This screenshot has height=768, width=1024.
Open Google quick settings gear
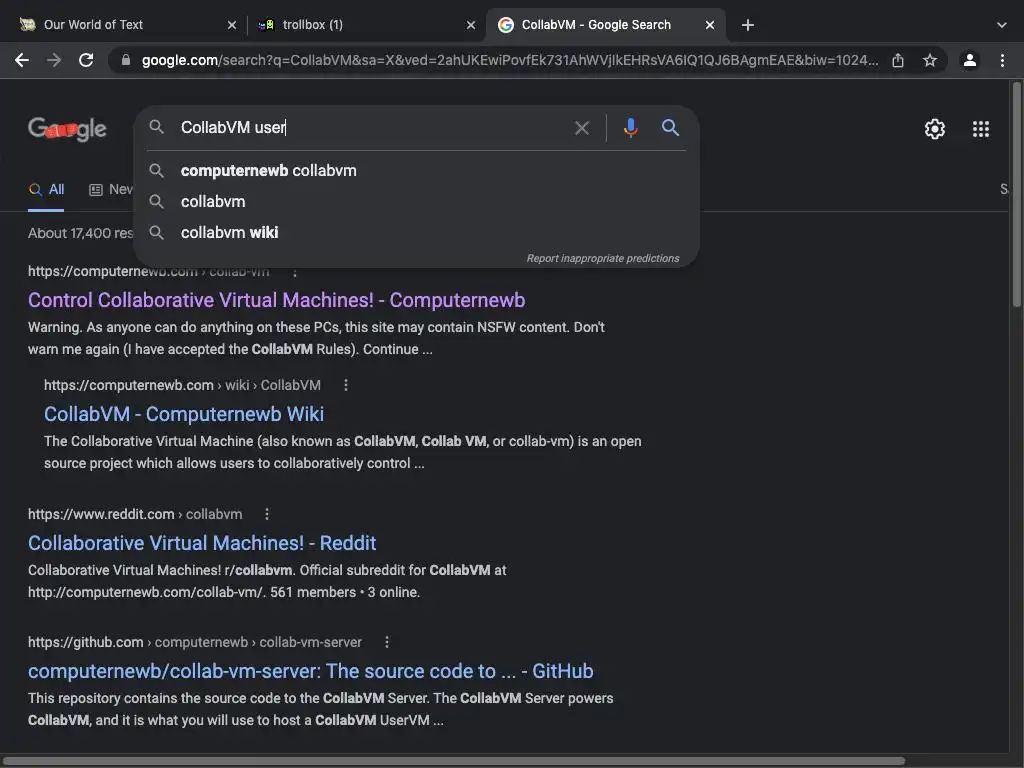pyautogui.click(x=935, y=129)
